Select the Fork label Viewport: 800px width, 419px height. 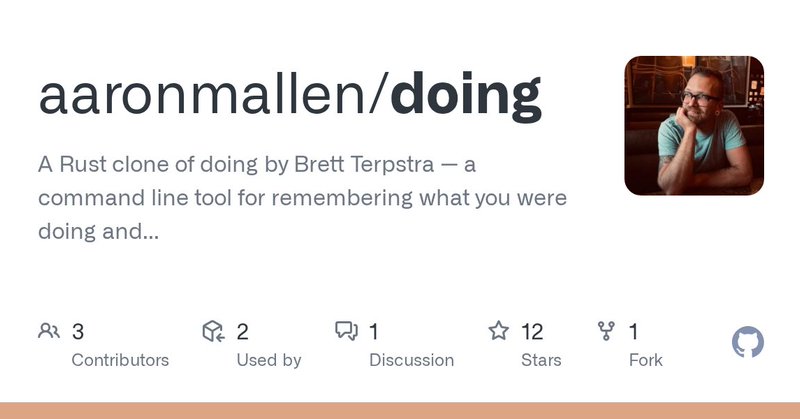click(x=645, y=360)
